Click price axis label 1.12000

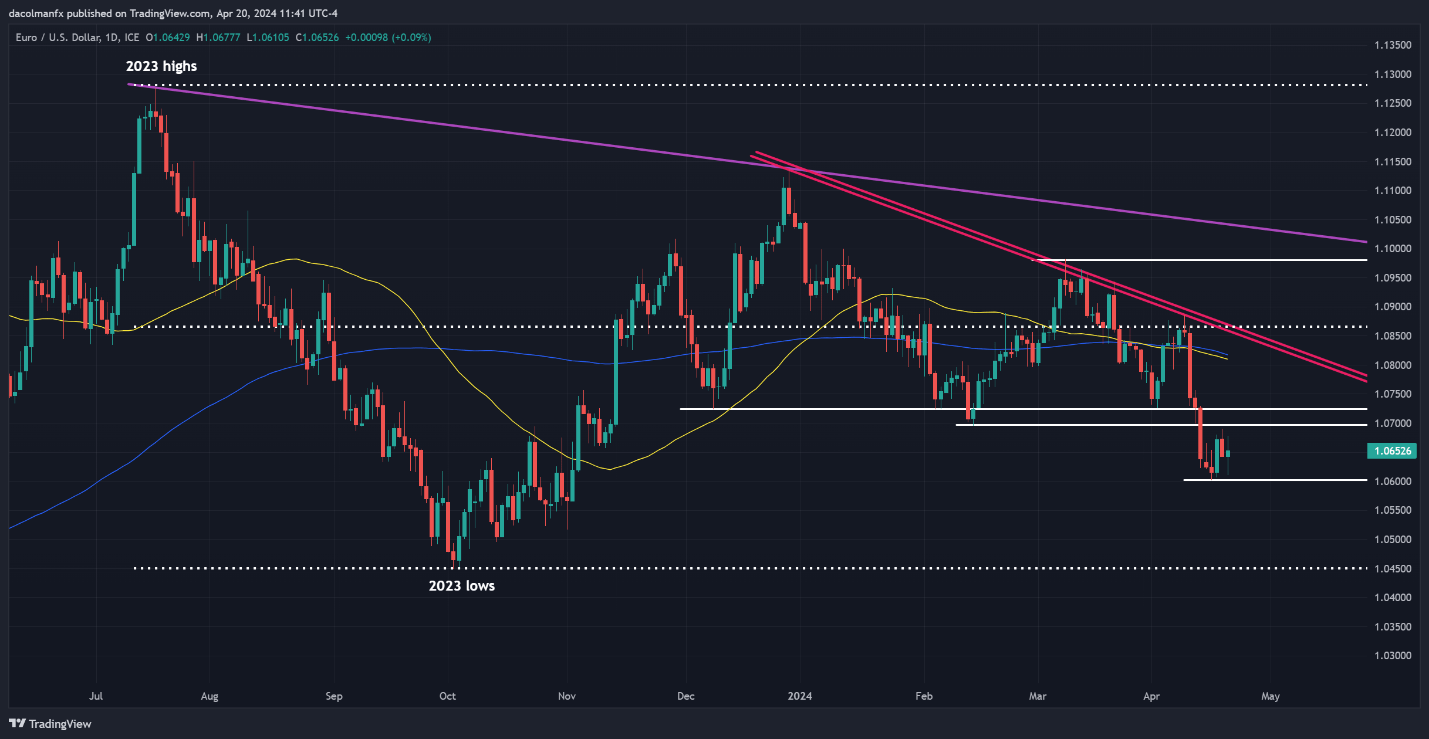pos(1393,133)
